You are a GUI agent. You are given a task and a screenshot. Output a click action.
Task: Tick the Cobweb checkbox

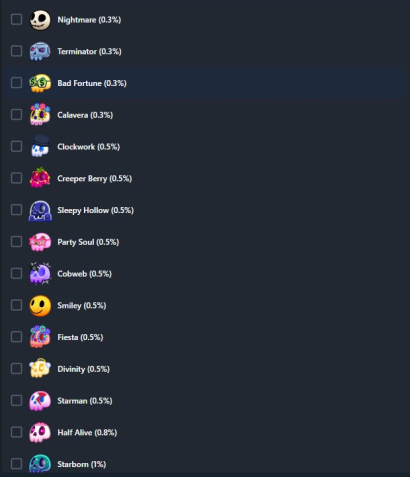point(16,273)
